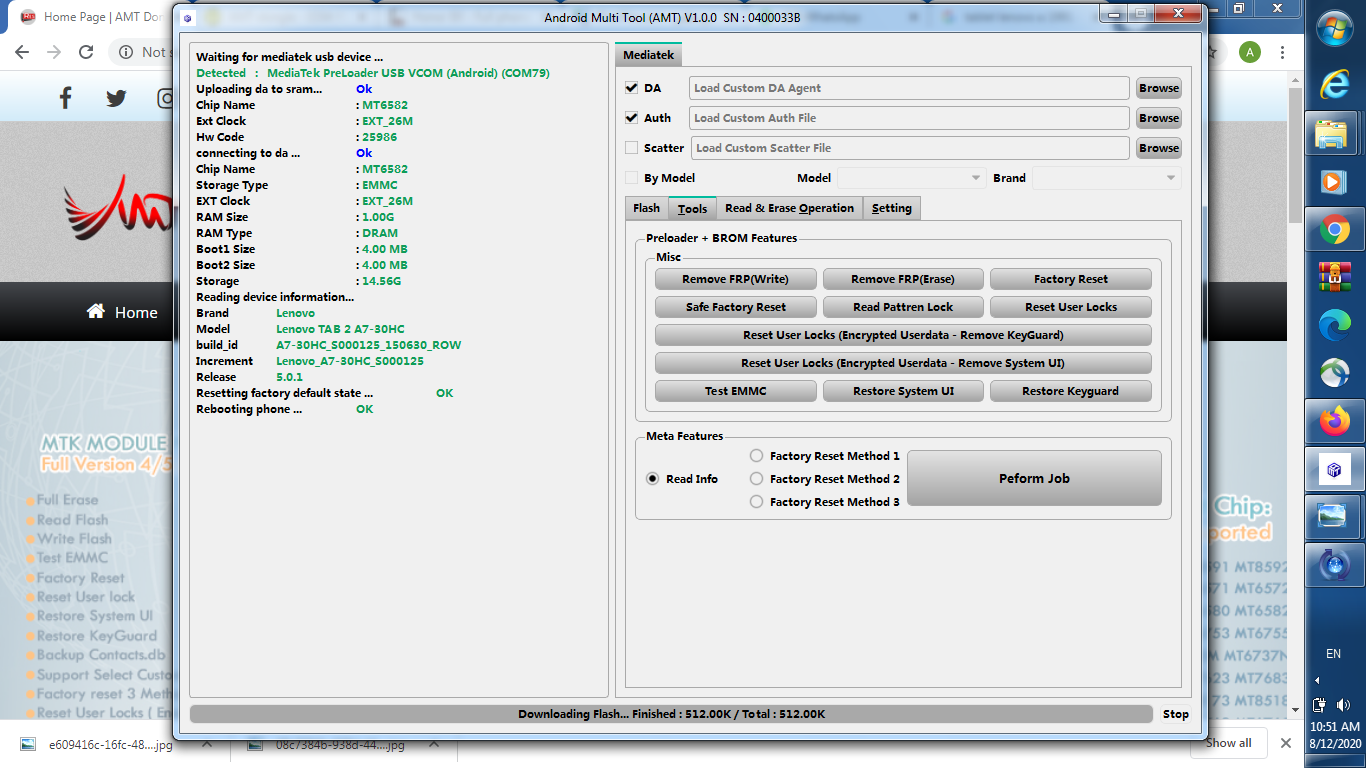Viewport: 1366px width, 768px height.
Task: Click Read Pattren Lock button
Action: [903, 307]
